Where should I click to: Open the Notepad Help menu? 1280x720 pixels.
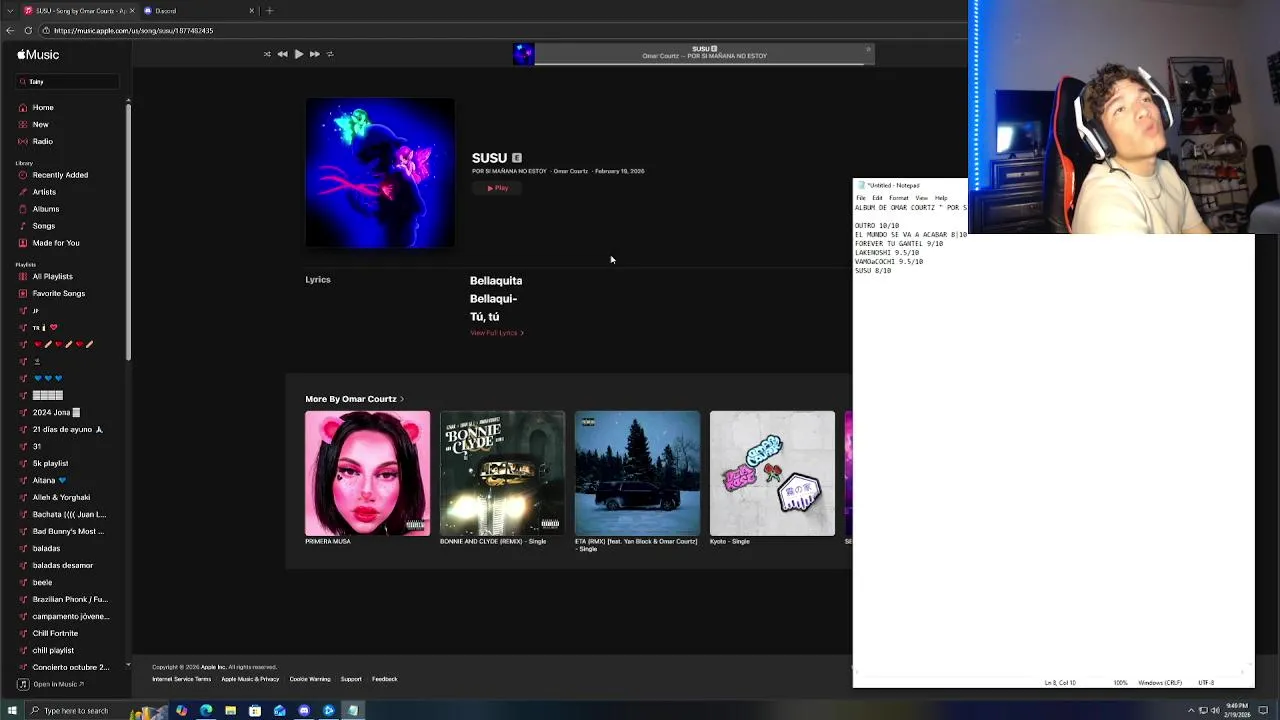coord(941,198)
